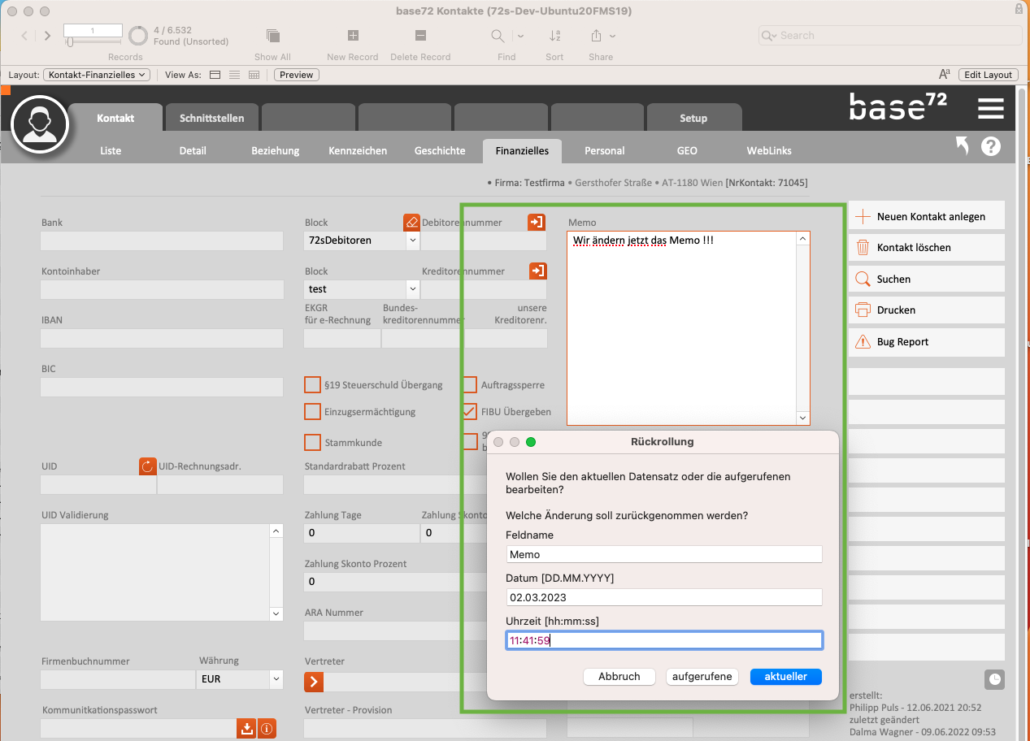Open the Kontakt main tab
Screen dimensions: 1030x741
[116, 118]
